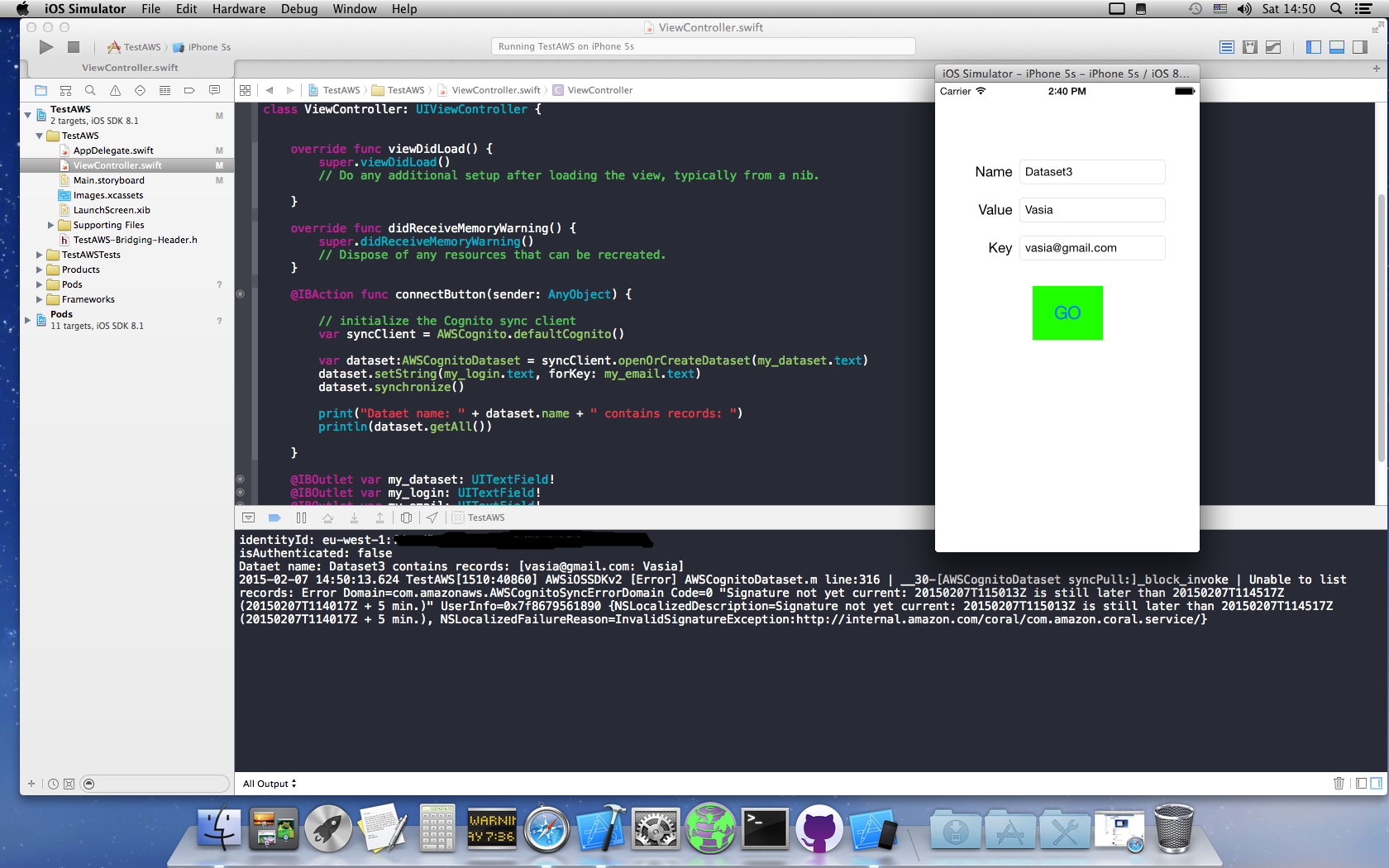Clear the console with trash icon
Screen dimensions: 1389x868
[1339, 783]
